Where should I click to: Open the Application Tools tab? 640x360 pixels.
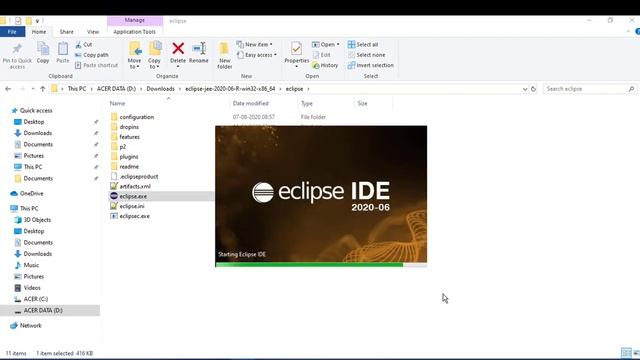coord(134,32)
